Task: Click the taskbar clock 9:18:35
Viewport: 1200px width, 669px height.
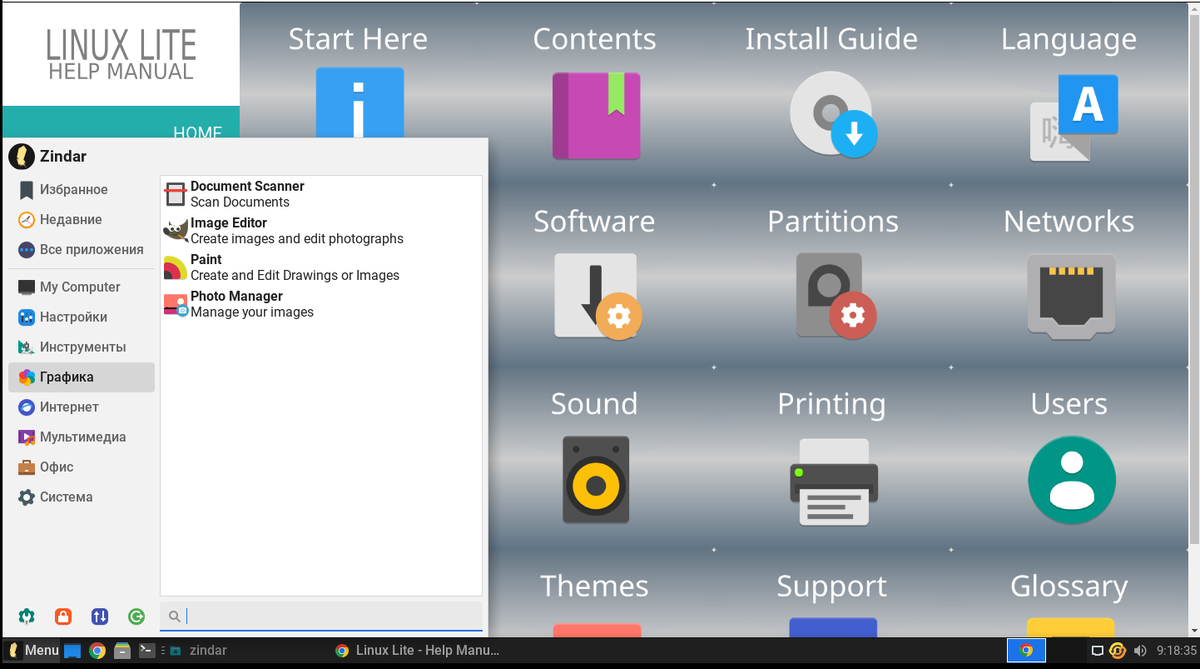Action: 1175,651
